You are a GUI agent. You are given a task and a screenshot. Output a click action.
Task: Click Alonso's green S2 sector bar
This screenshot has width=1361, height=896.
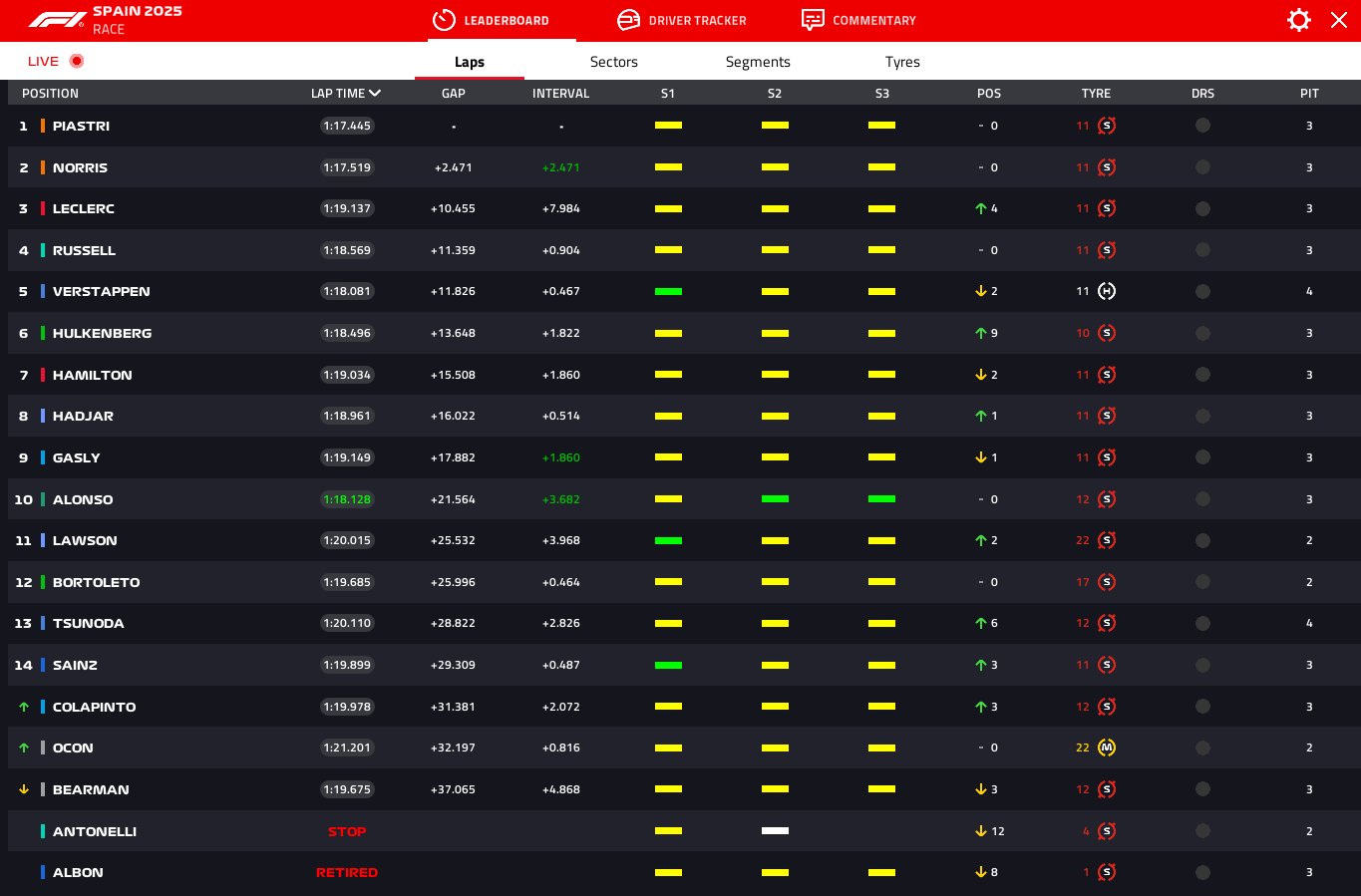coord(775,499)
